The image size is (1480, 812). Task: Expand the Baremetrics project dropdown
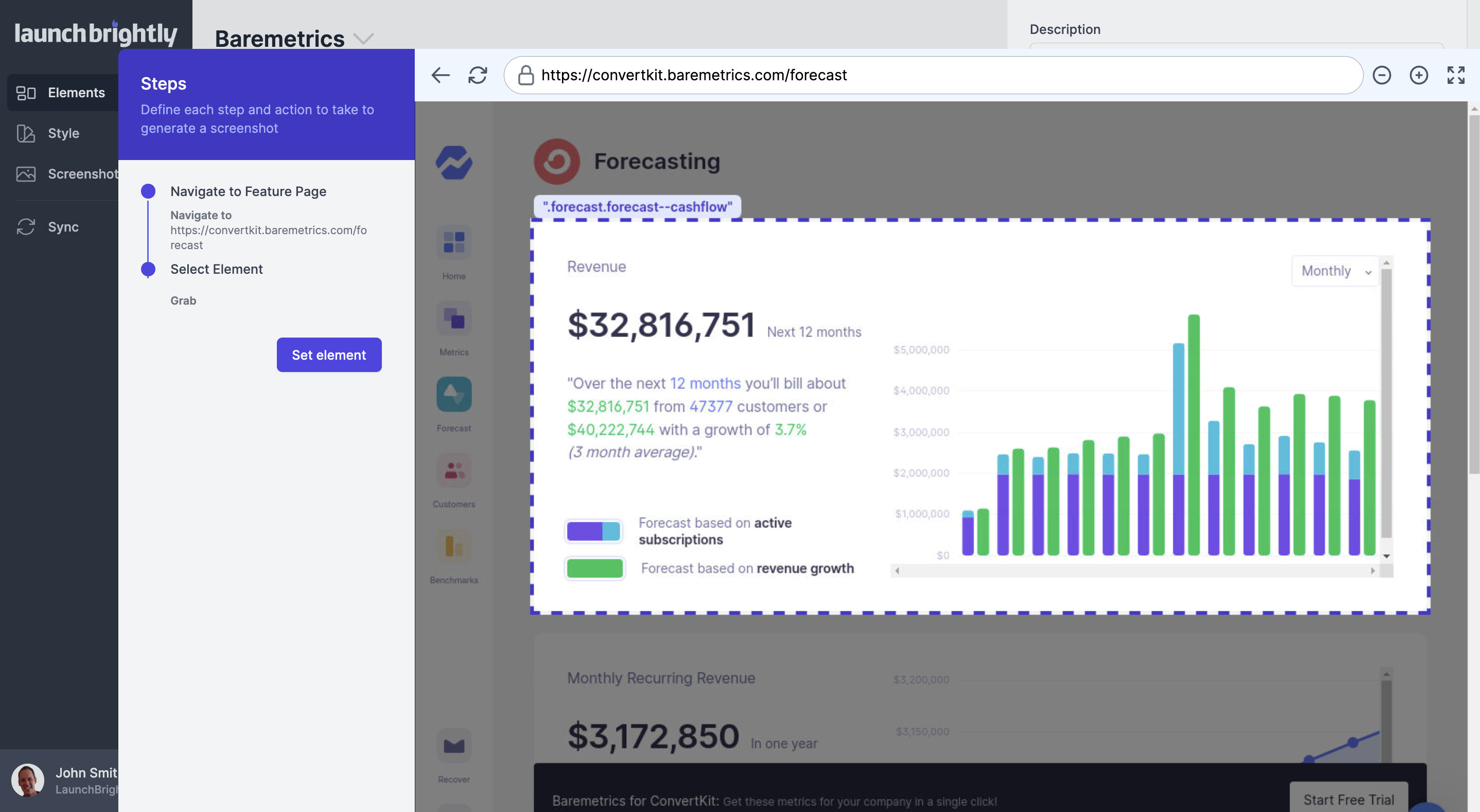point(363,39)
